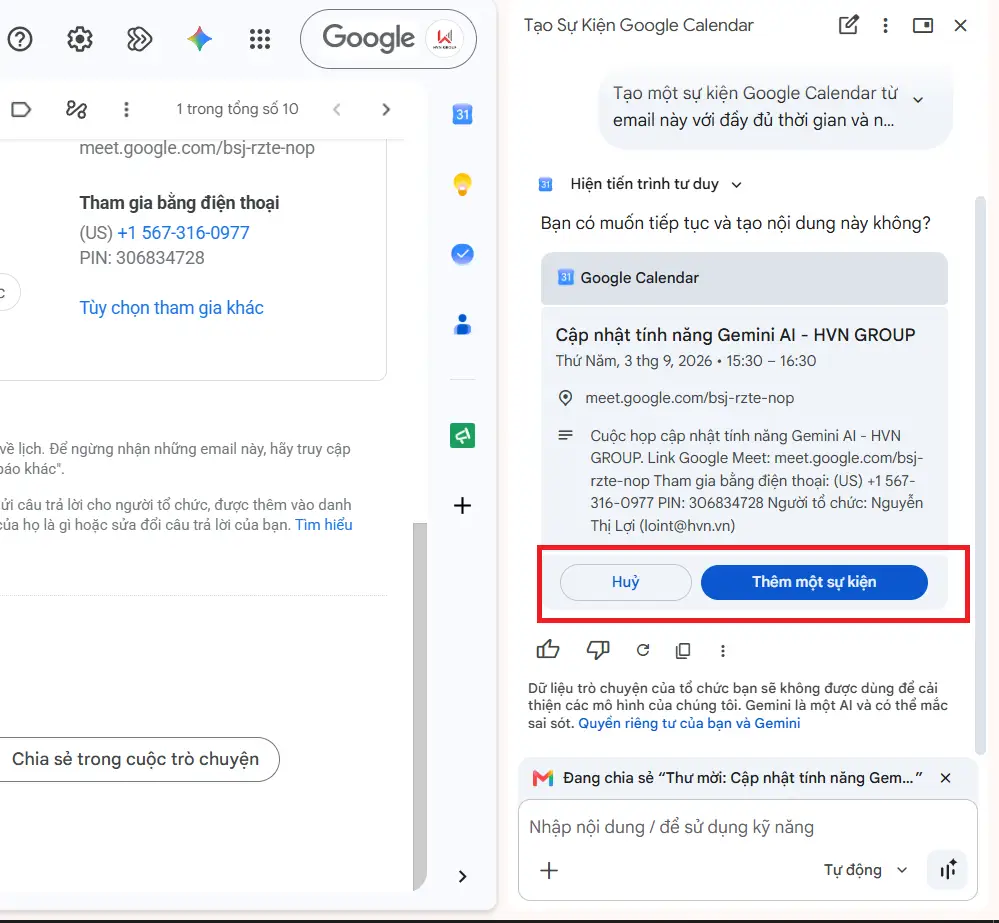Open Contacts person icon

[463, 324]
